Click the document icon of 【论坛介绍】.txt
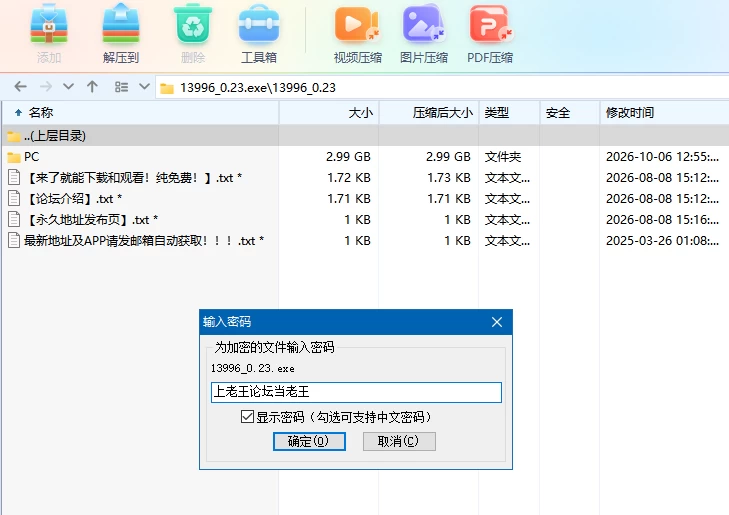Viewport: 729px width, 515px height. point(14,198)
